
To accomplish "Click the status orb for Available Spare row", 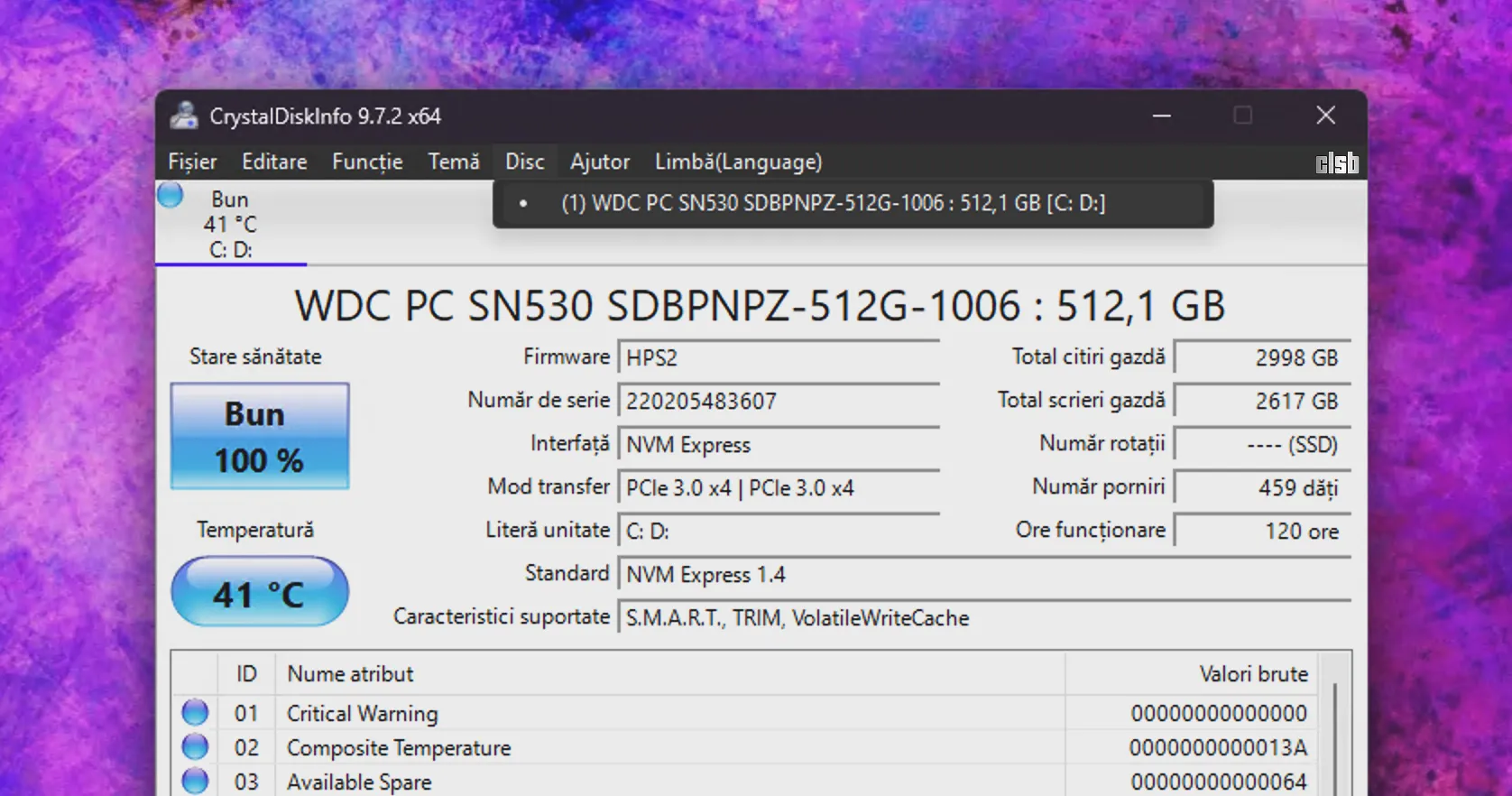I will pos(195,782).
